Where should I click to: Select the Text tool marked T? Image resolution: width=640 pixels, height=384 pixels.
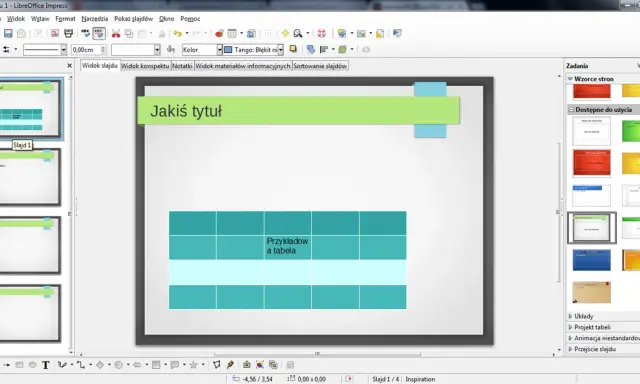point(46,365)
